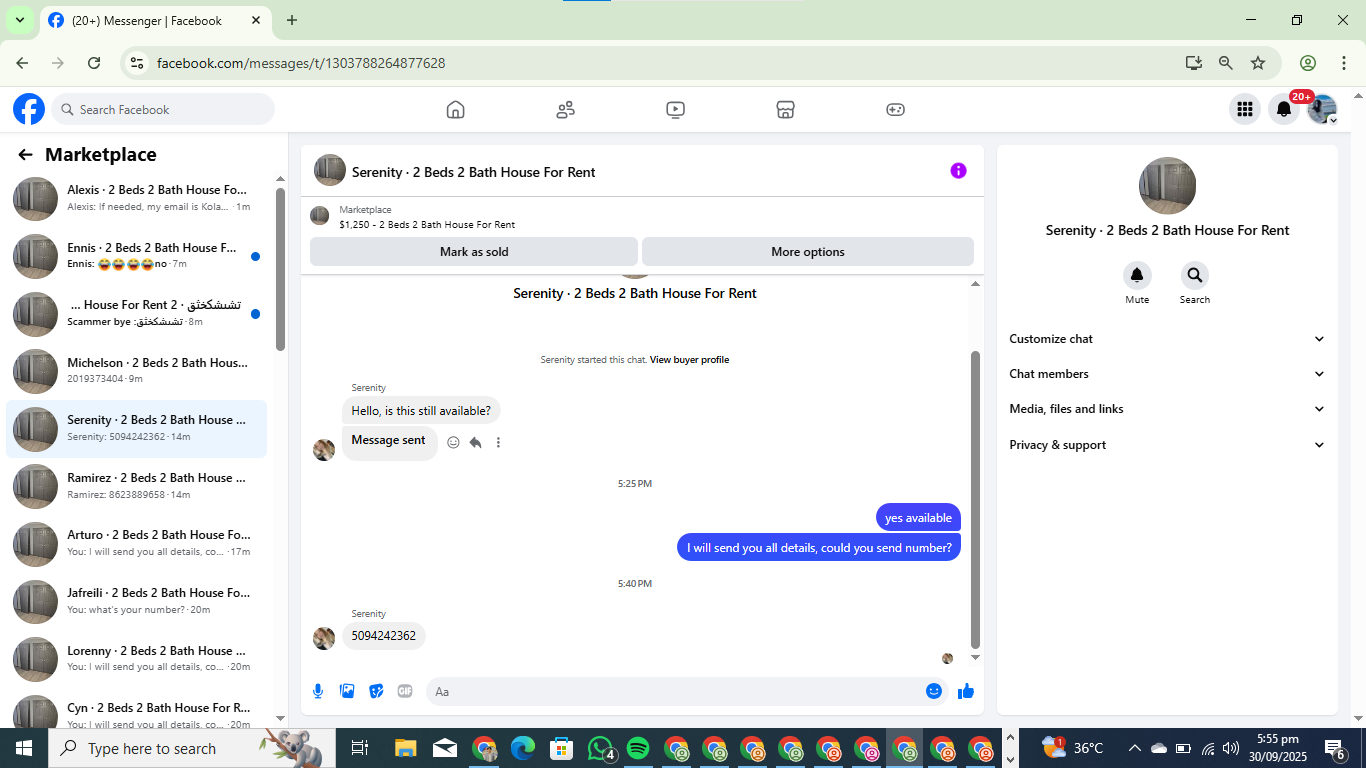Send a thumbs-up like
Viewport: 1366px width, 768px height.
pos(966,691)
